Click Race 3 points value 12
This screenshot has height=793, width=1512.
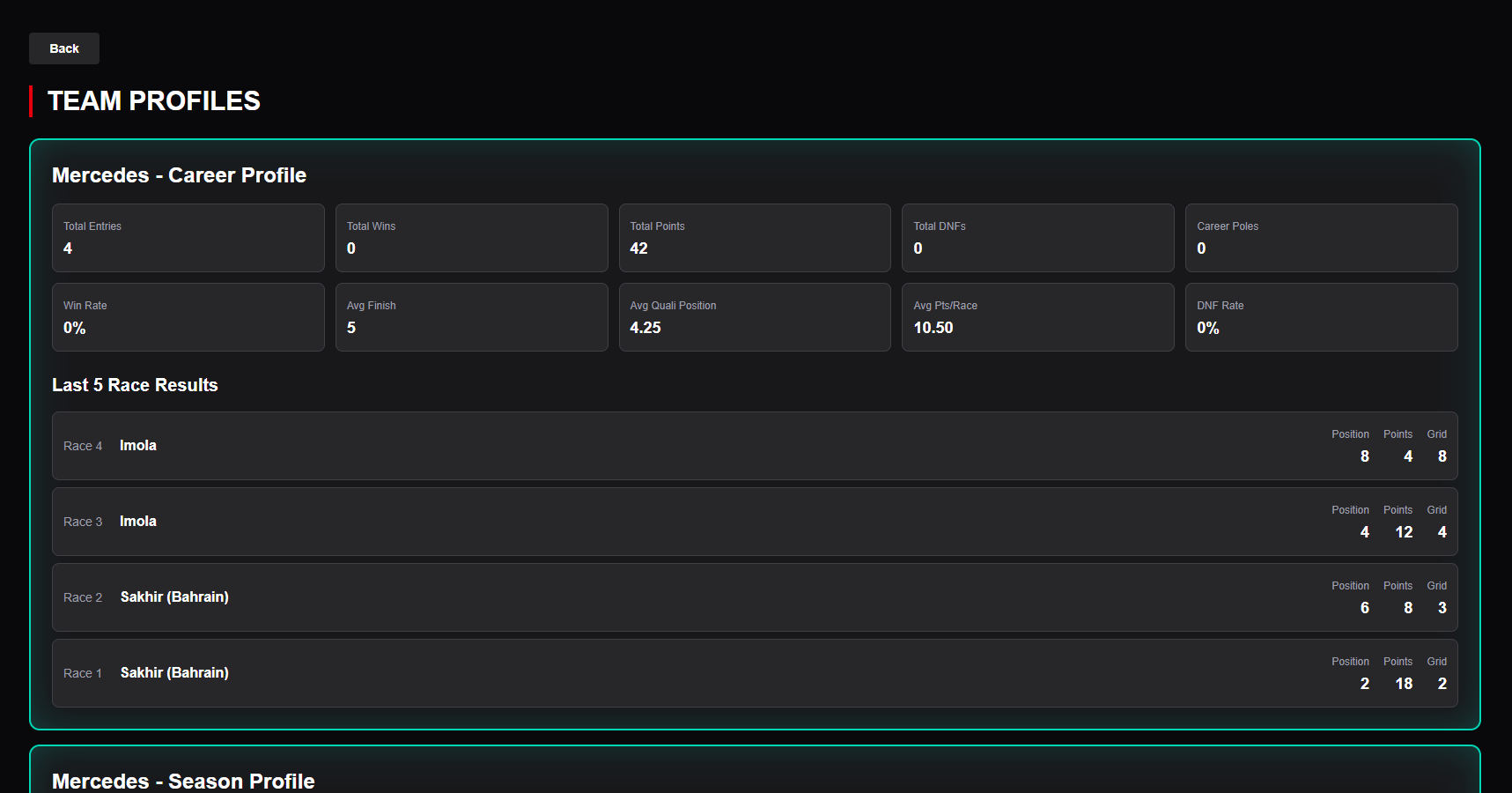pyautogui.click(x=1404, y=532)
